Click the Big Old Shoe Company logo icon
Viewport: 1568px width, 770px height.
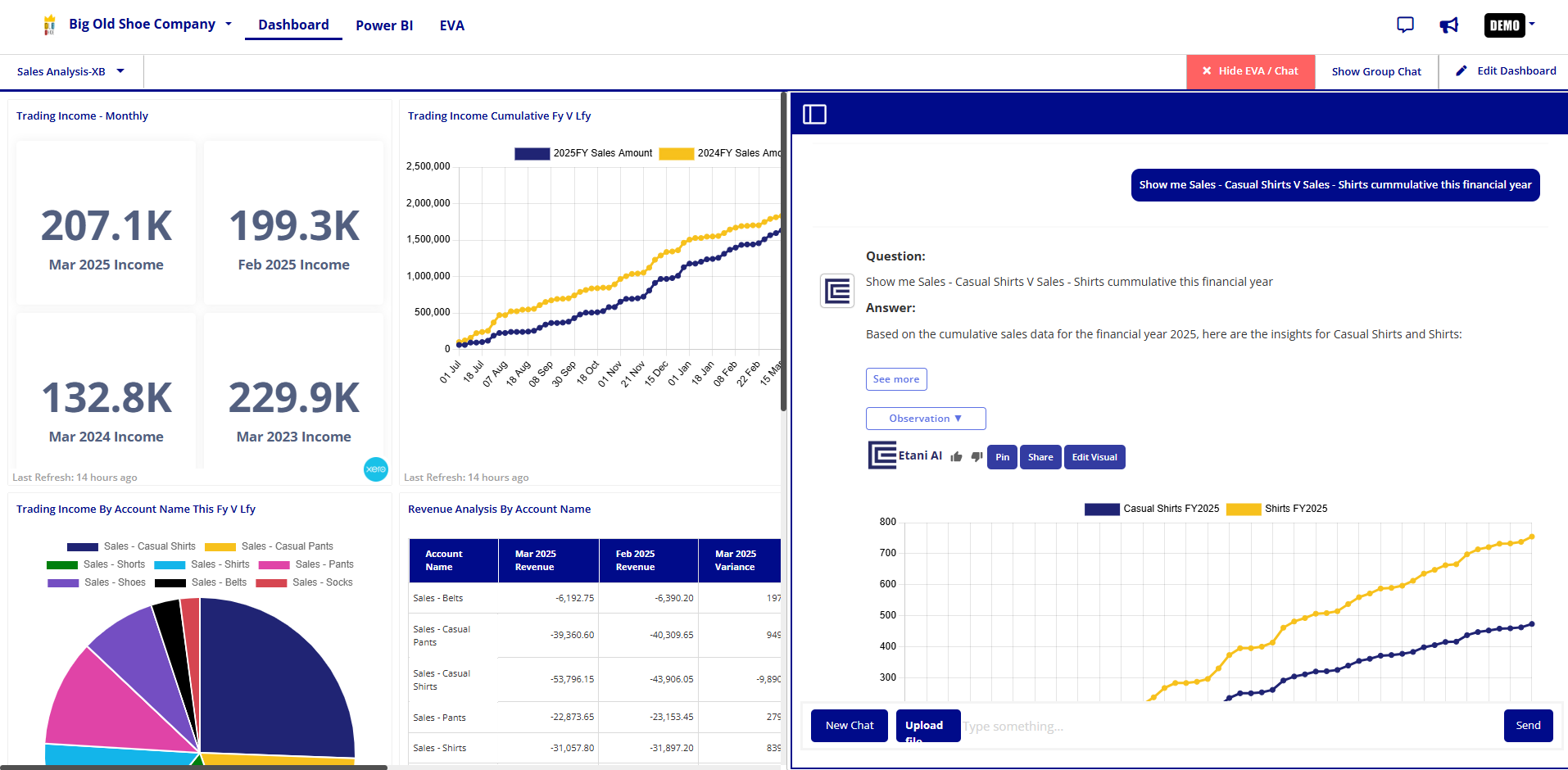(50, 25)
